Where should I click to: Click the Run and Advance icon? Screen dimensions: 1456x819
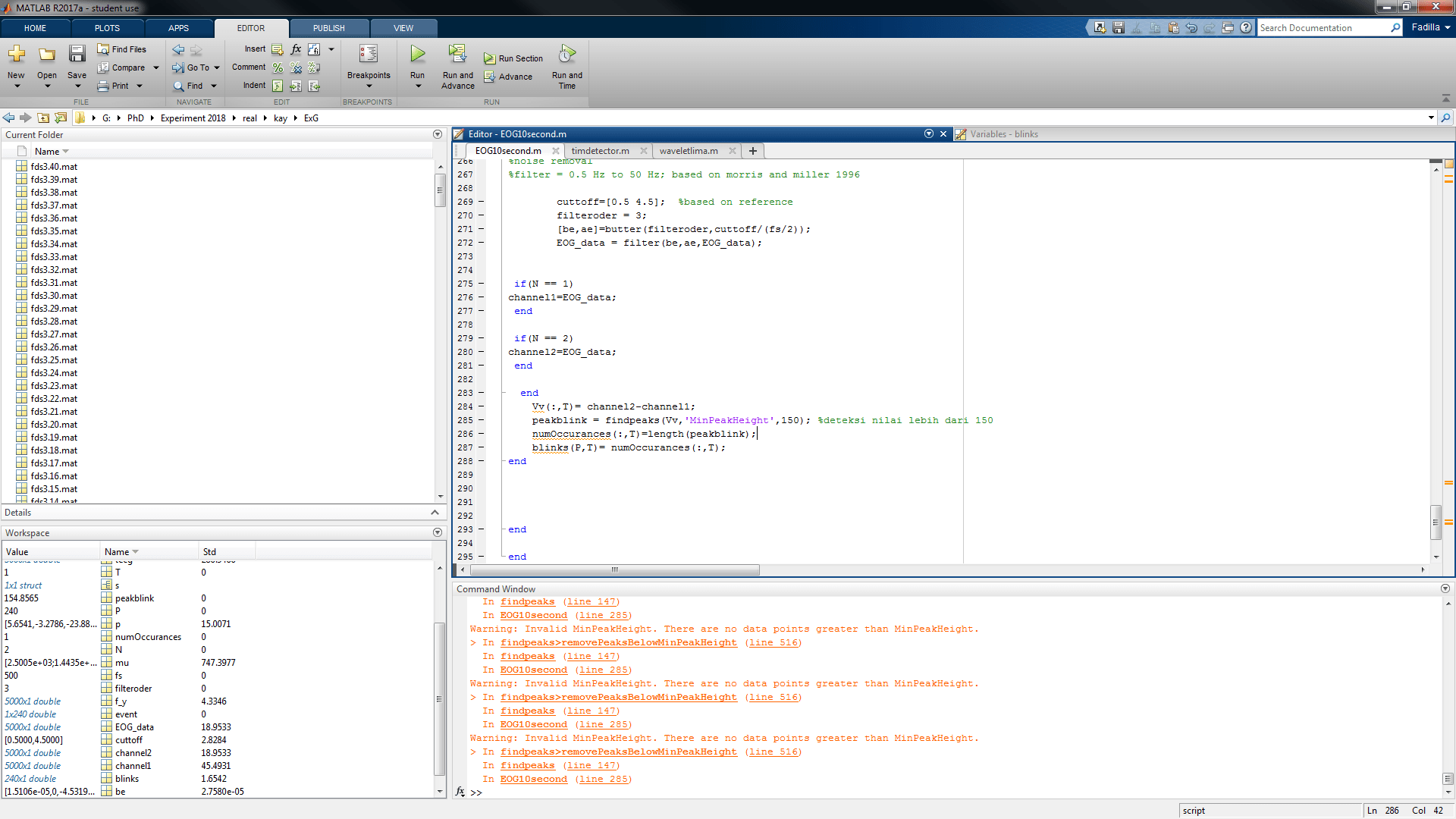click(457, 55)
